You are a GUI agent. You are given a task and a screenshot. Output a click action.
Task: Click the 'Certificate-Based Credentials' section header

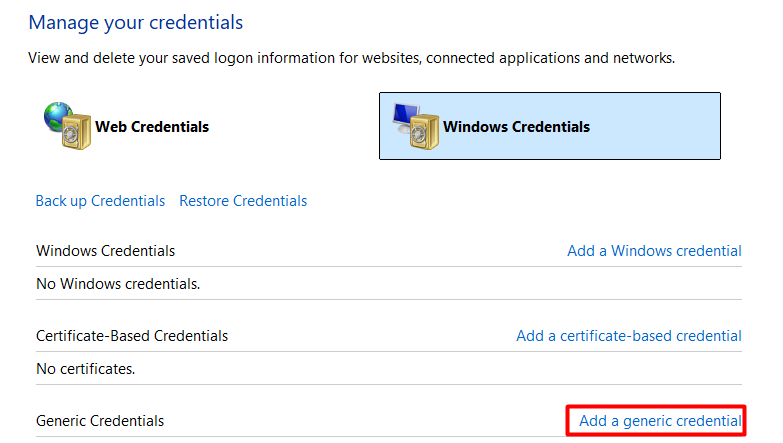pos(132,336)
